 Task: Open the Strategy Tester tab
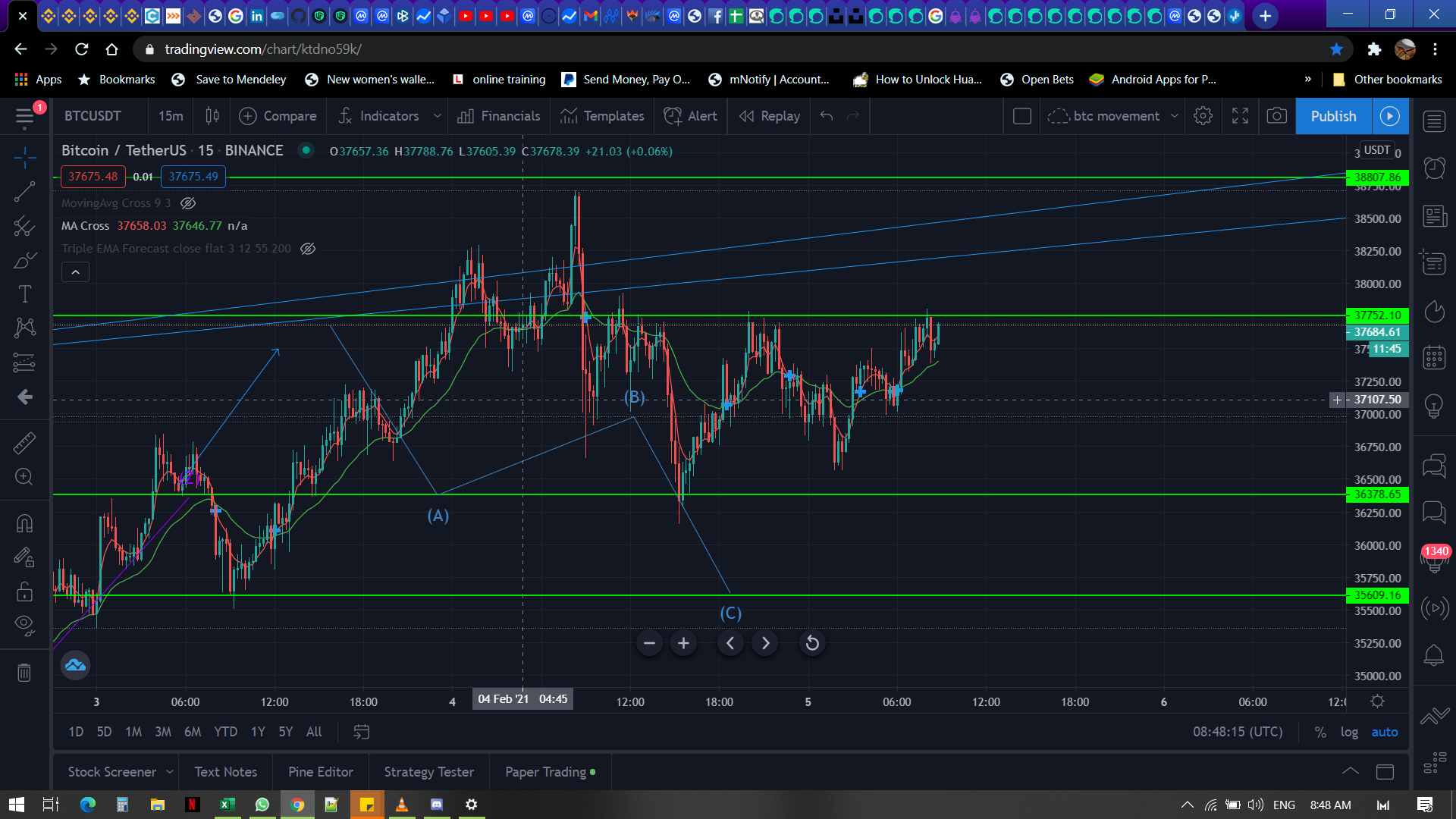click(x=428, y=771)
